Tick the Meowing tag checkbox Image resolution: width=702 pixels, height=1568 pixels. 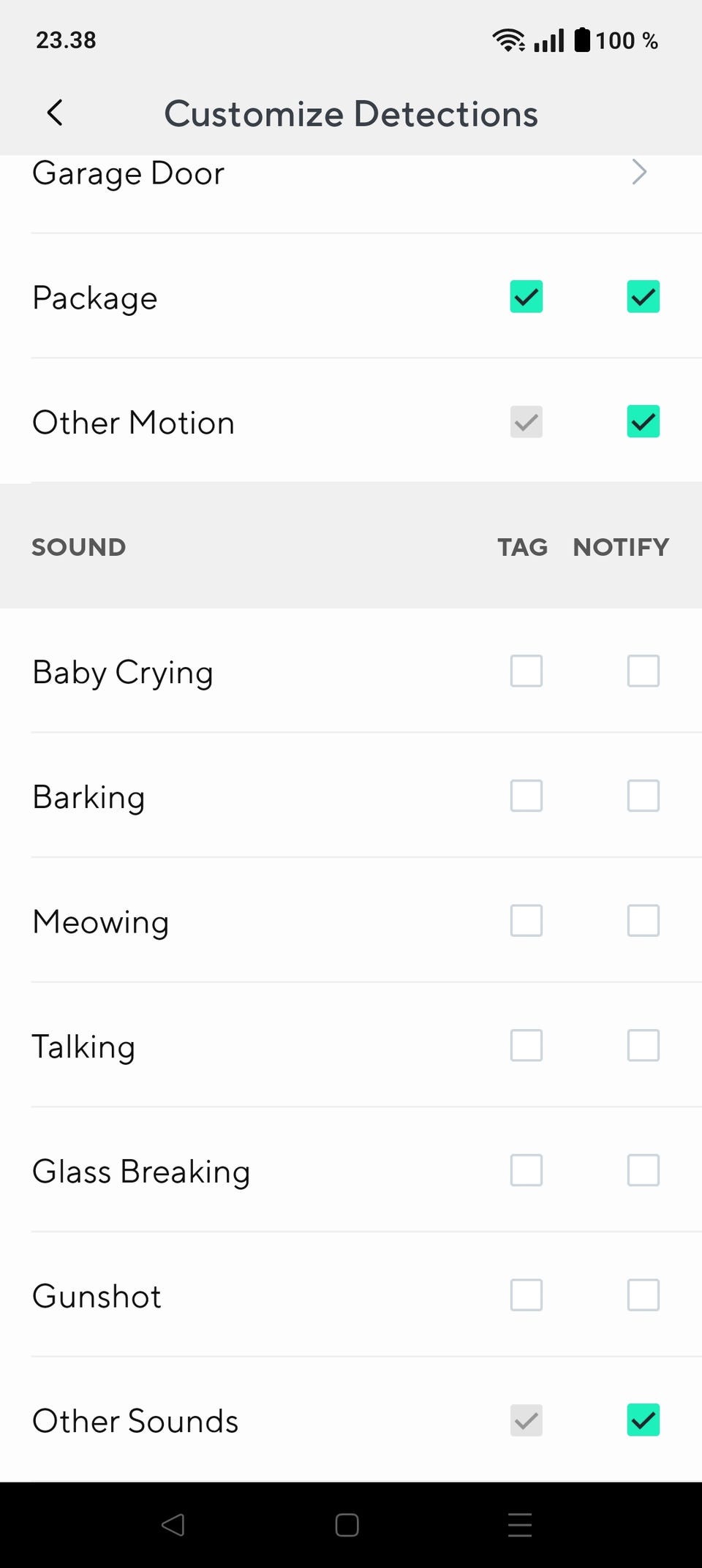[x=526, y=921]
